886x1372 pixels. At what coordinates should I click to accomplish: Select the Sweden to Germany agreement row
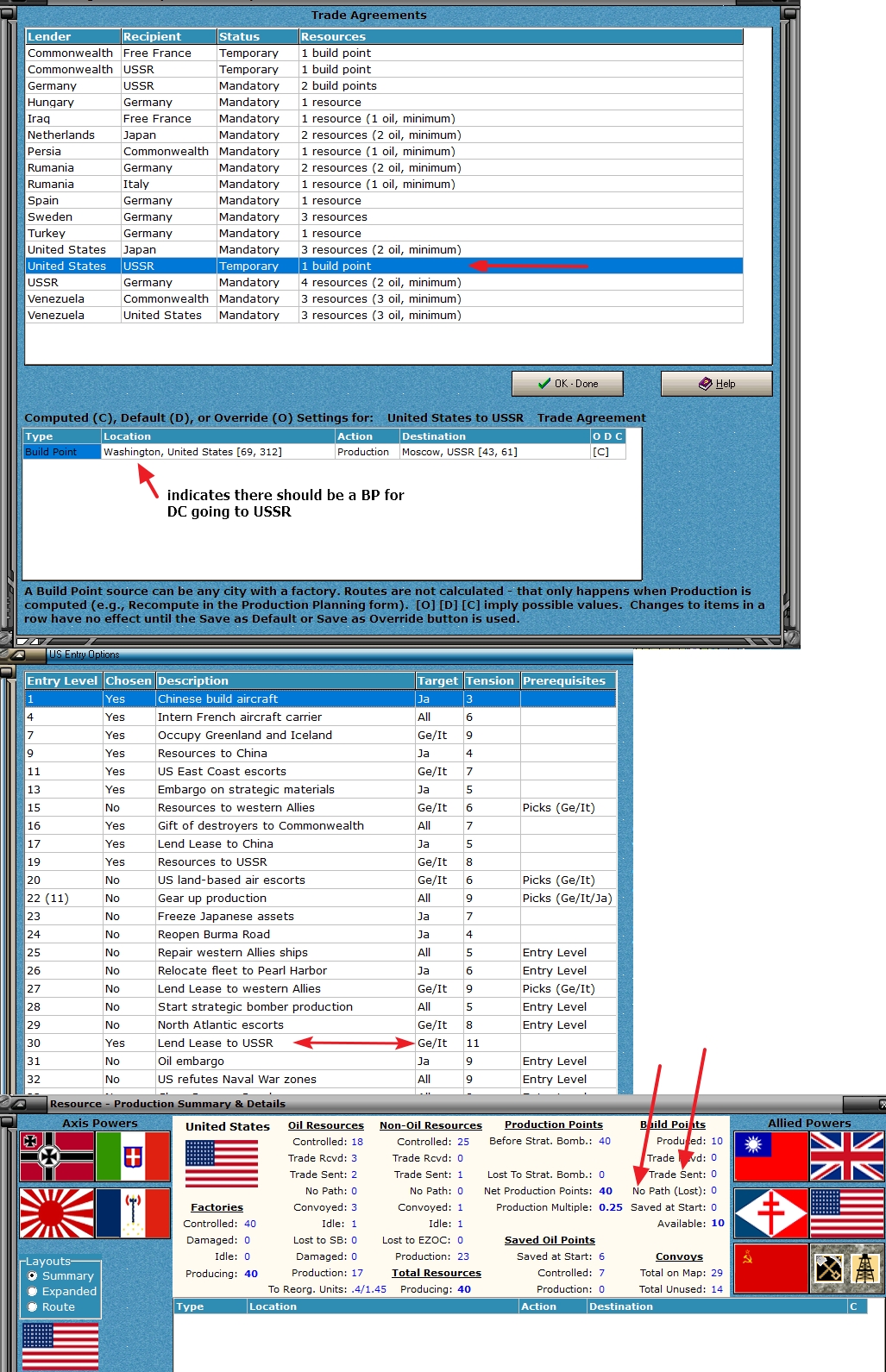(x=384, y=216)
